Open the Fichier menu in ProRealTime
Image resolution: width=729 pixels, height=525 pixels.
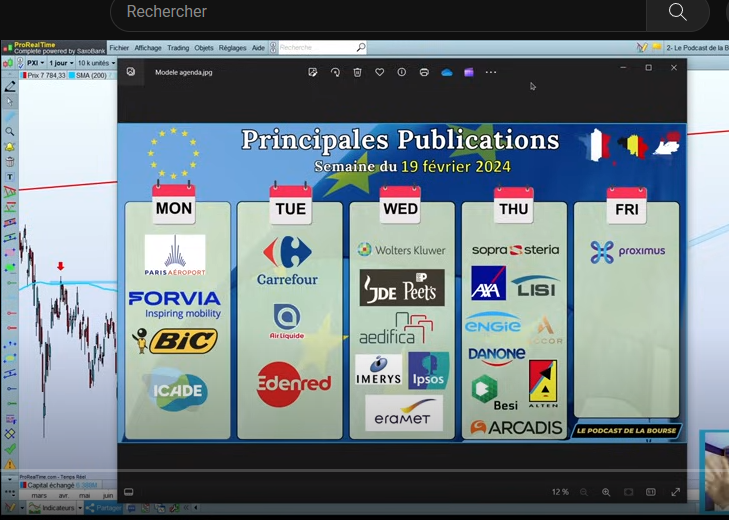tap(119, 48)
